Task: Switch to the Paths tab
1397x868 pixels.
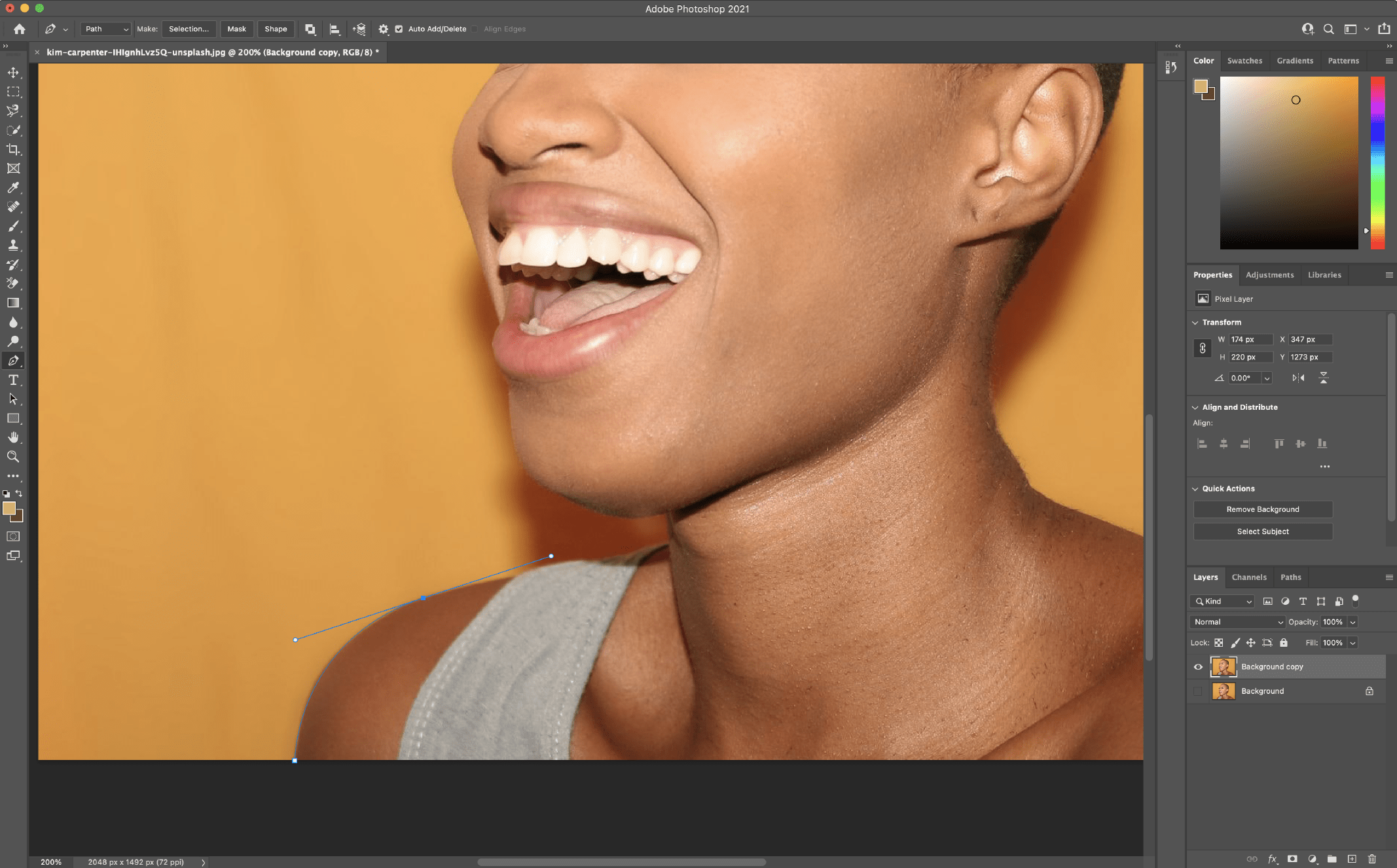Action: 1290,577
